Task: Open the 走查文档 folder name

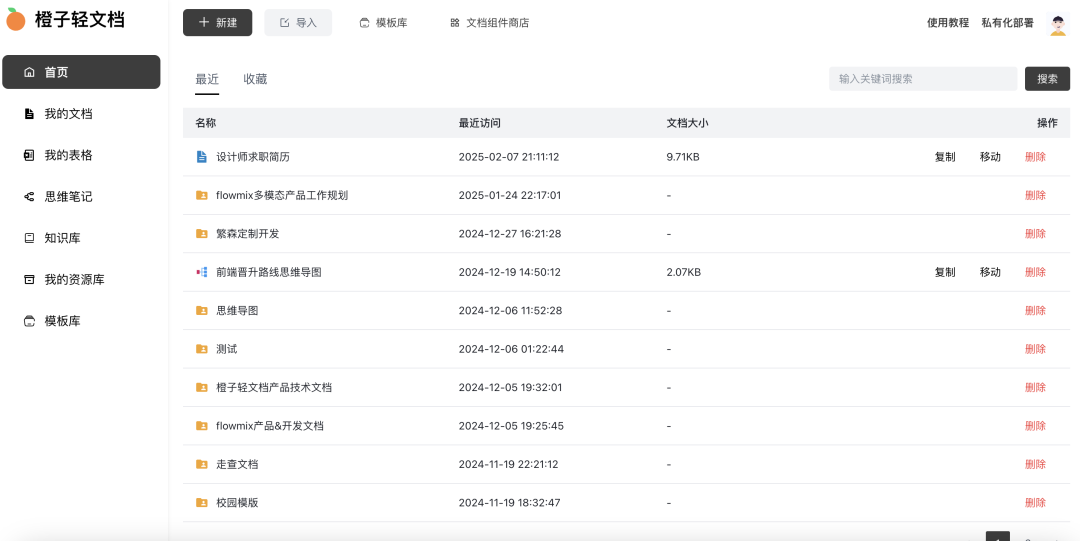Action: [x=237, y=465]
